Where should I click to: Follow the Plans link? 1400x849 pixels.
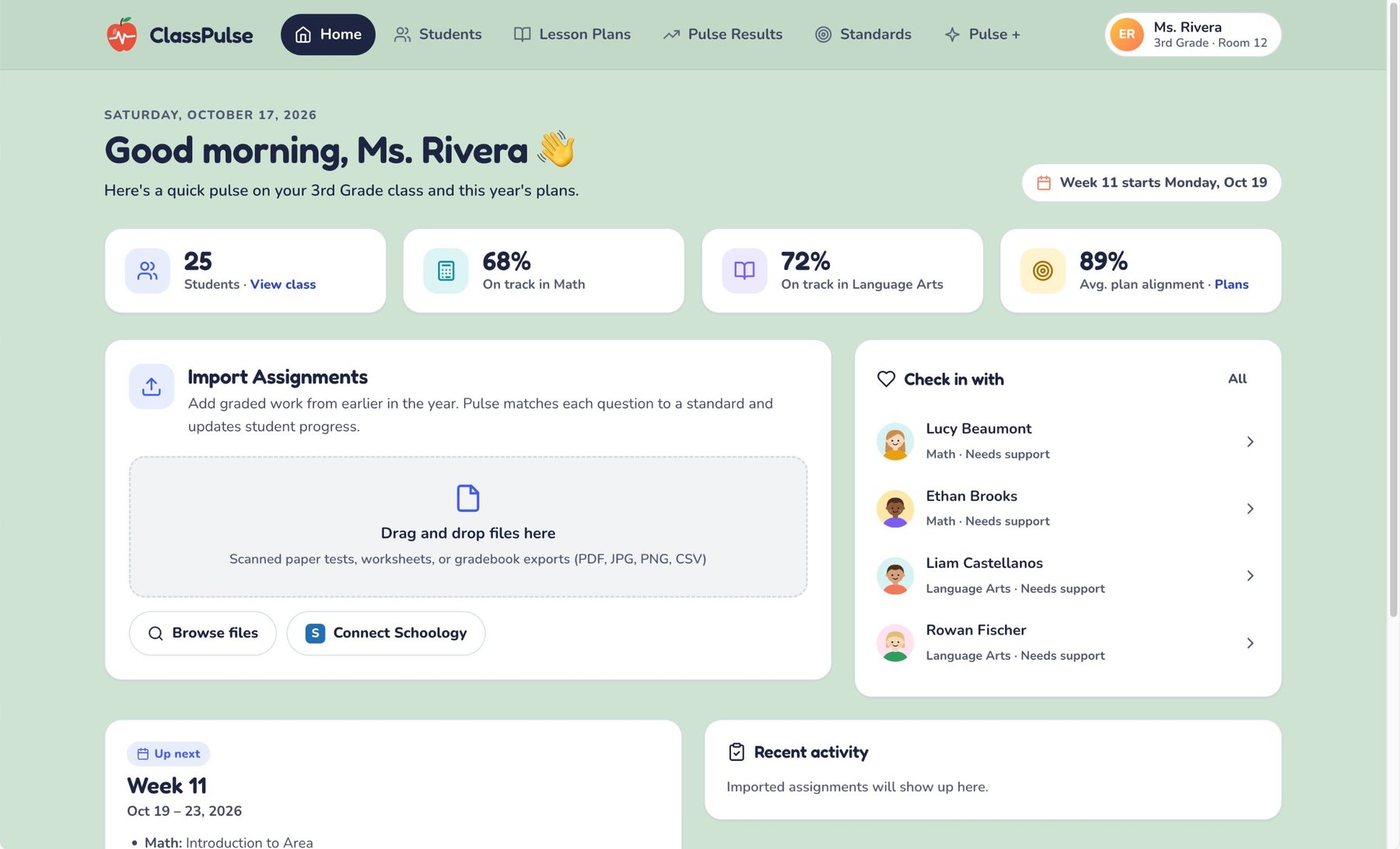1231,285
